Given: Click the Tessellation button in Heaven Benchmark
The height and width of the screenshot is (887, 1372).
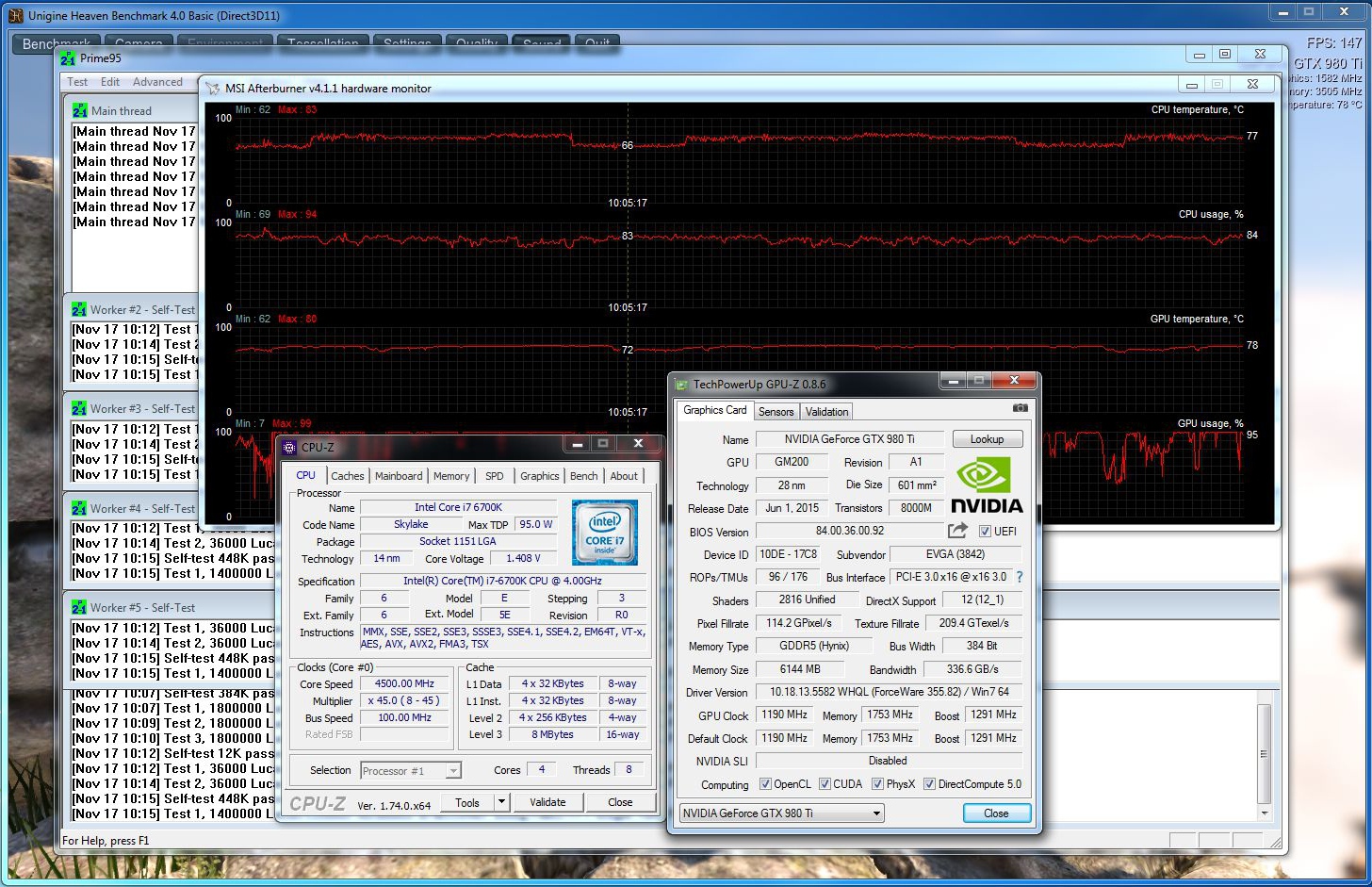Looking at the screenshot, I should [x=322, y=43].
